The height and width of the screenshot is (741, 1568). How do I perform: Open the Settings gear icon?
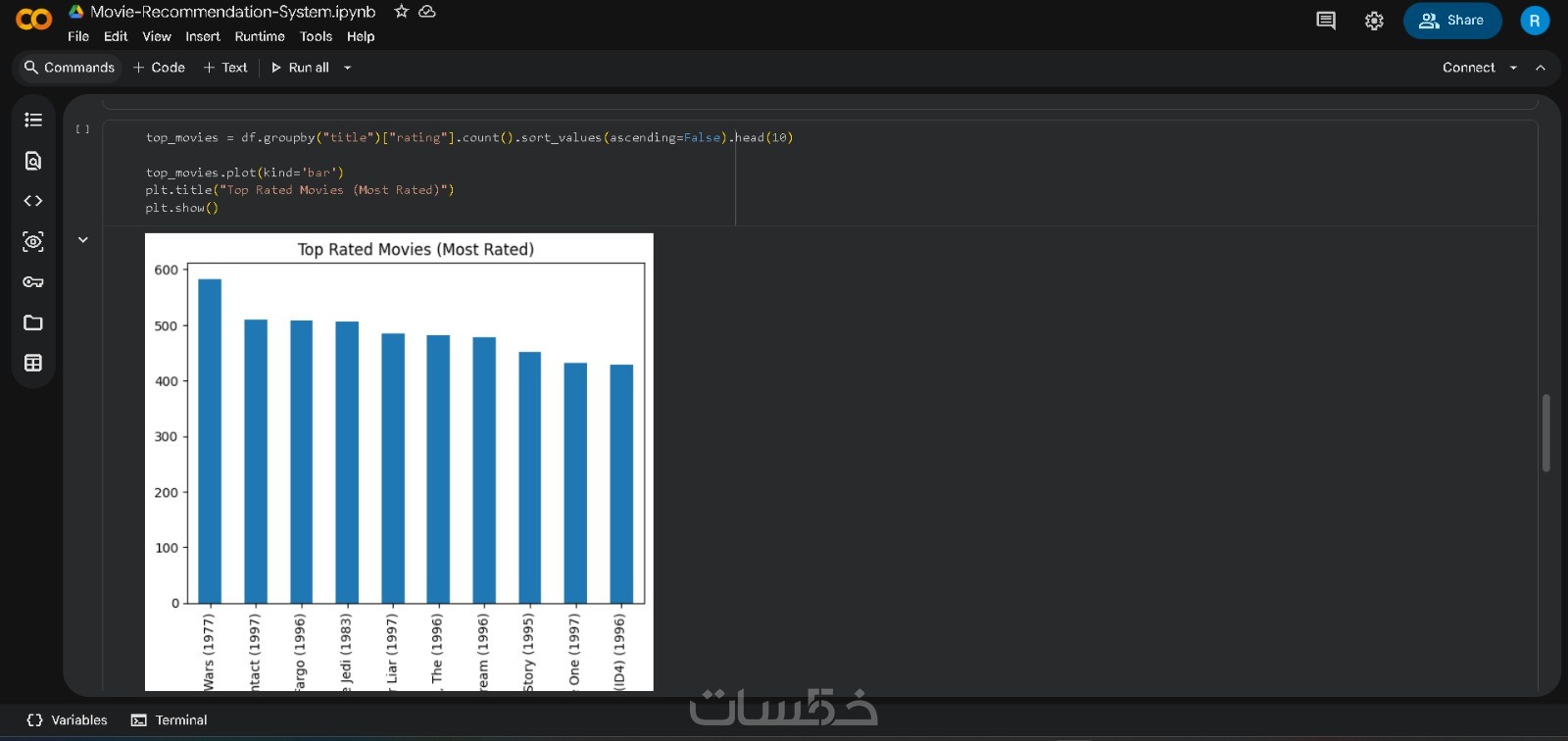[1374, 21]
